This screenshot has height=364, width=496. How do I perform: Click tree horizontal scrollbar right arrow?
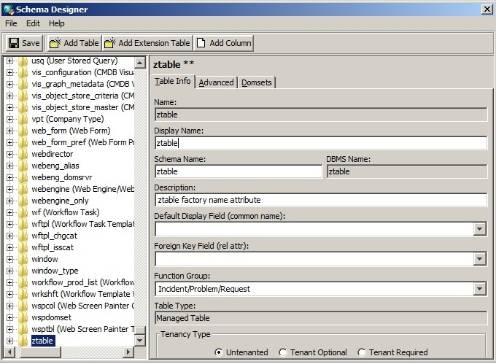[x=128, y=352]
